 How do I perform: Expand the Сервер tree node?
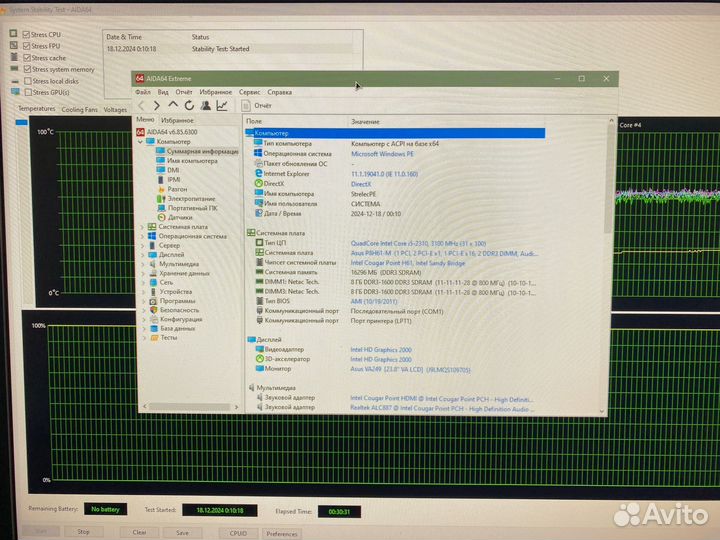click(143, 246)
